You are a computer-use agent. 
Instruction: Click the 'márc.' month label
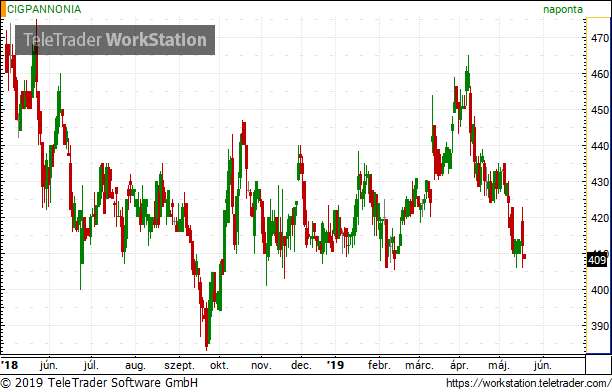(x=419, y=365)
